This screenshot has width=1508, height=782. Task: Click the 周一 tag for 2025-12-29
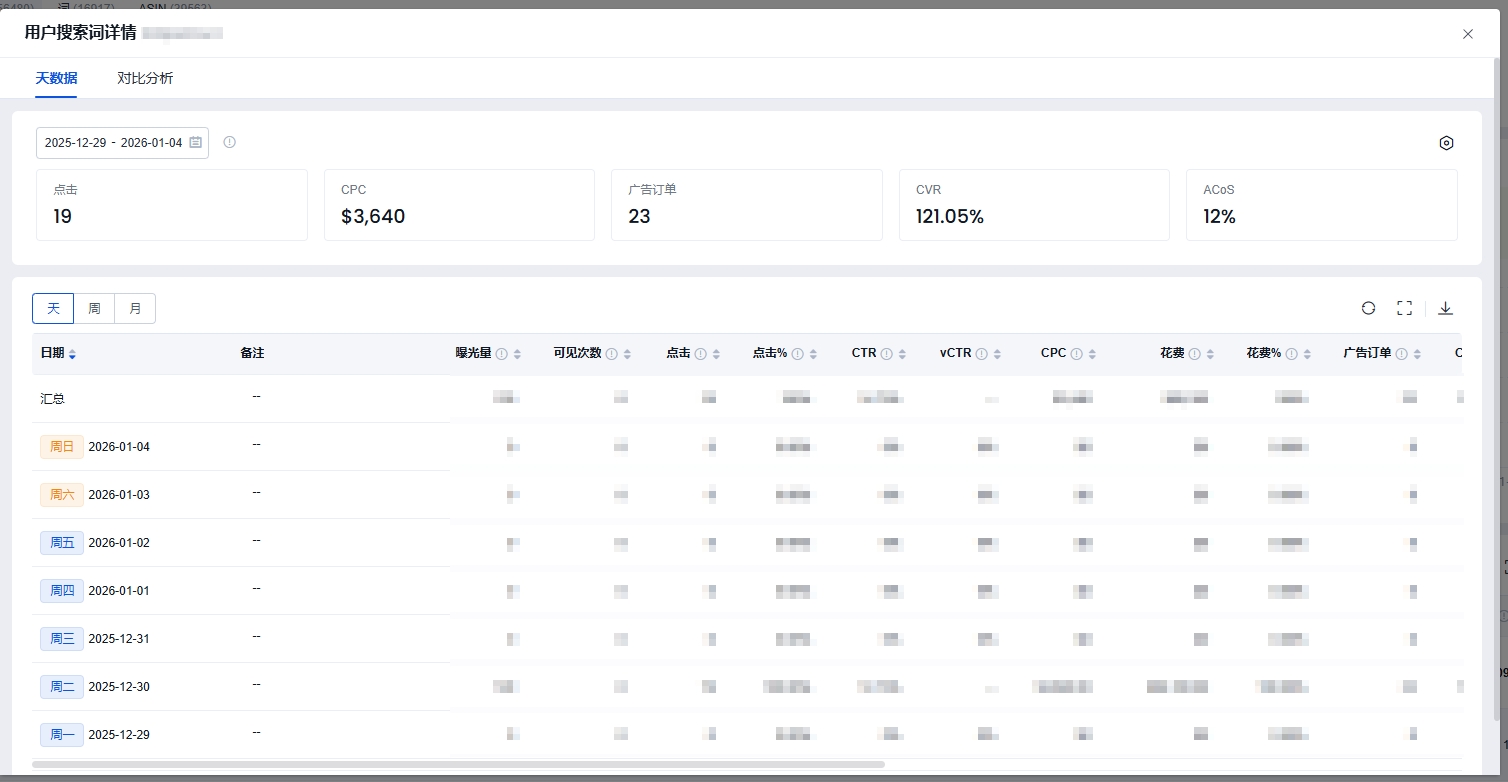pyautogui.click(x=62, y=735)
